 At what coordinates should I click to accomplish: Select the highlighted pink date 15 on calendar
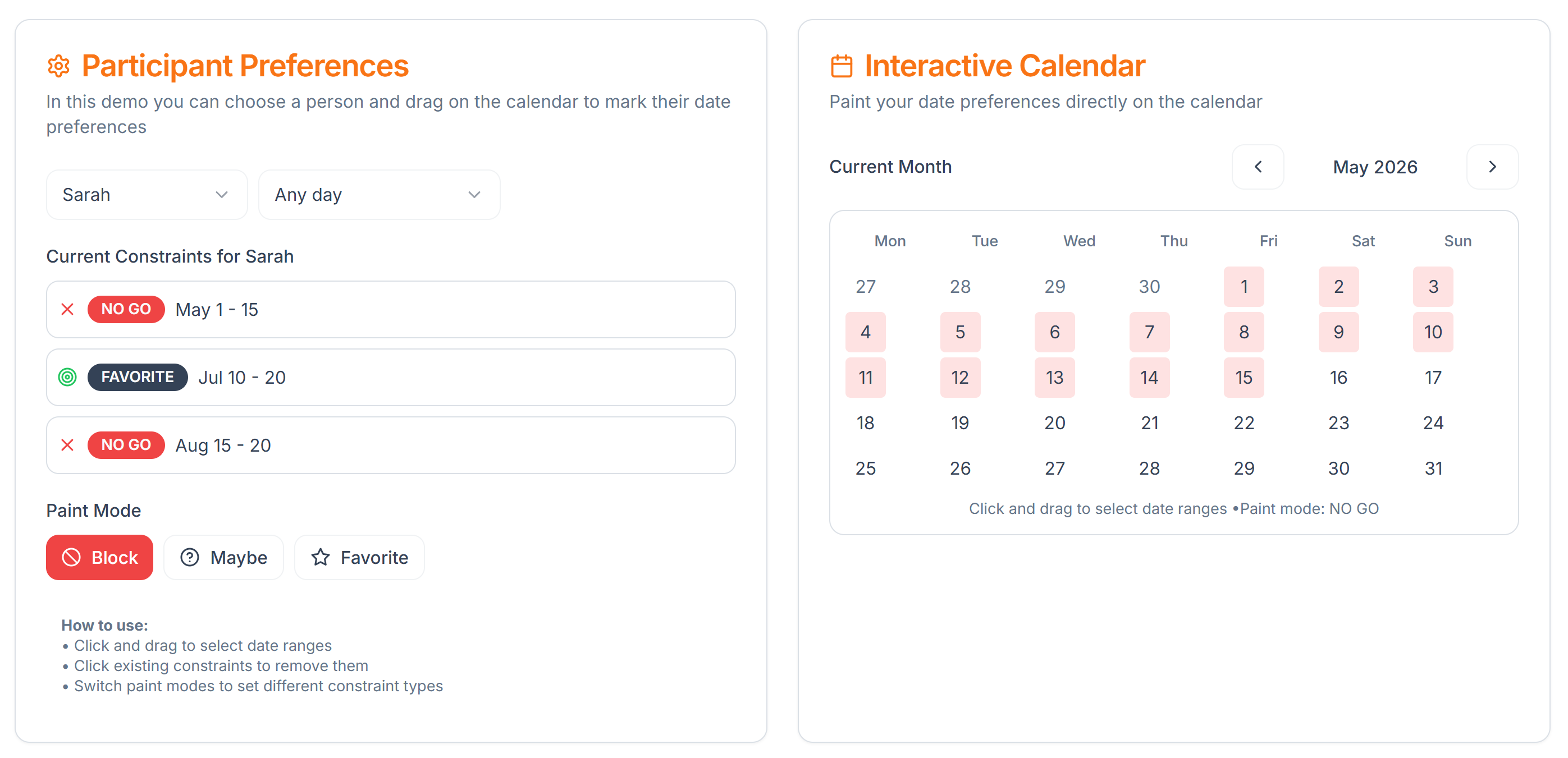pyautogui.click(x=1244, y=377)
